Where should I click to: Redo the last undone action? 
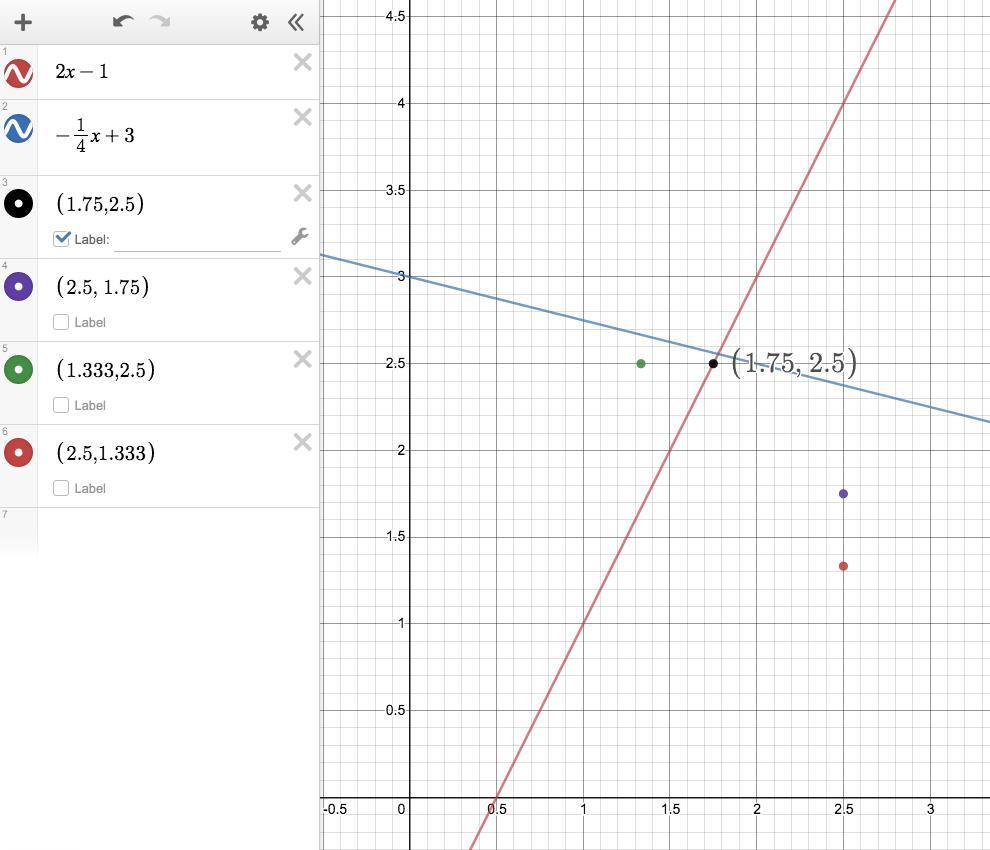pos(160,21)
